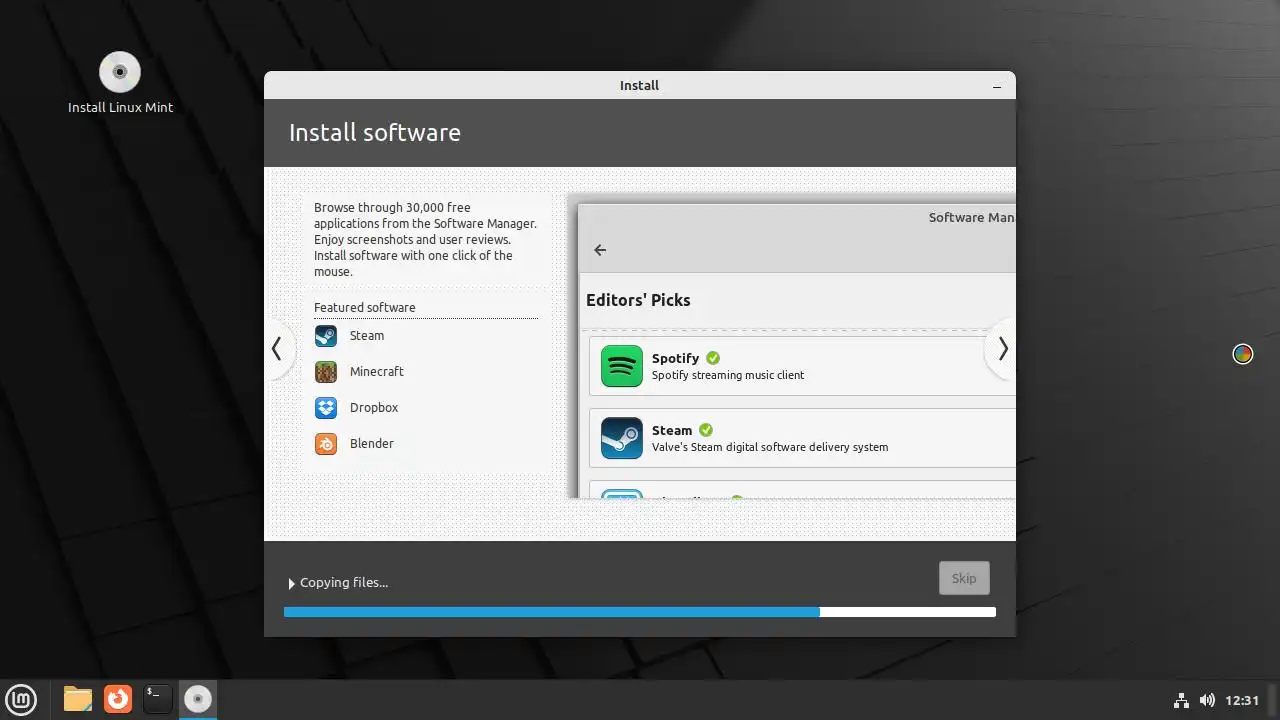Click the Spotify app icon in Editors' Picks

point(622,366)
